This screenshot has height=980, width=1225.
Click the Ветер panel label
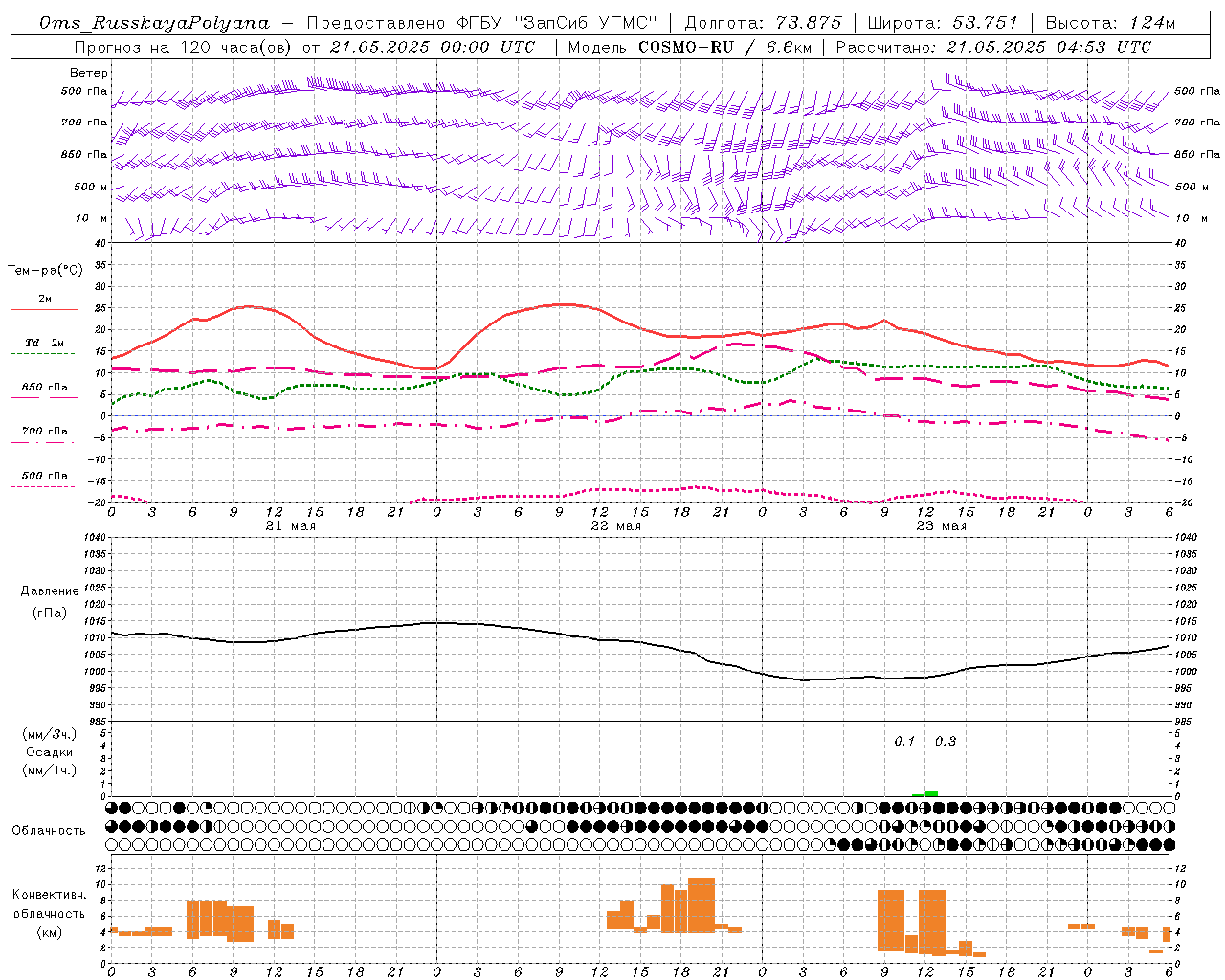[89, 73]
